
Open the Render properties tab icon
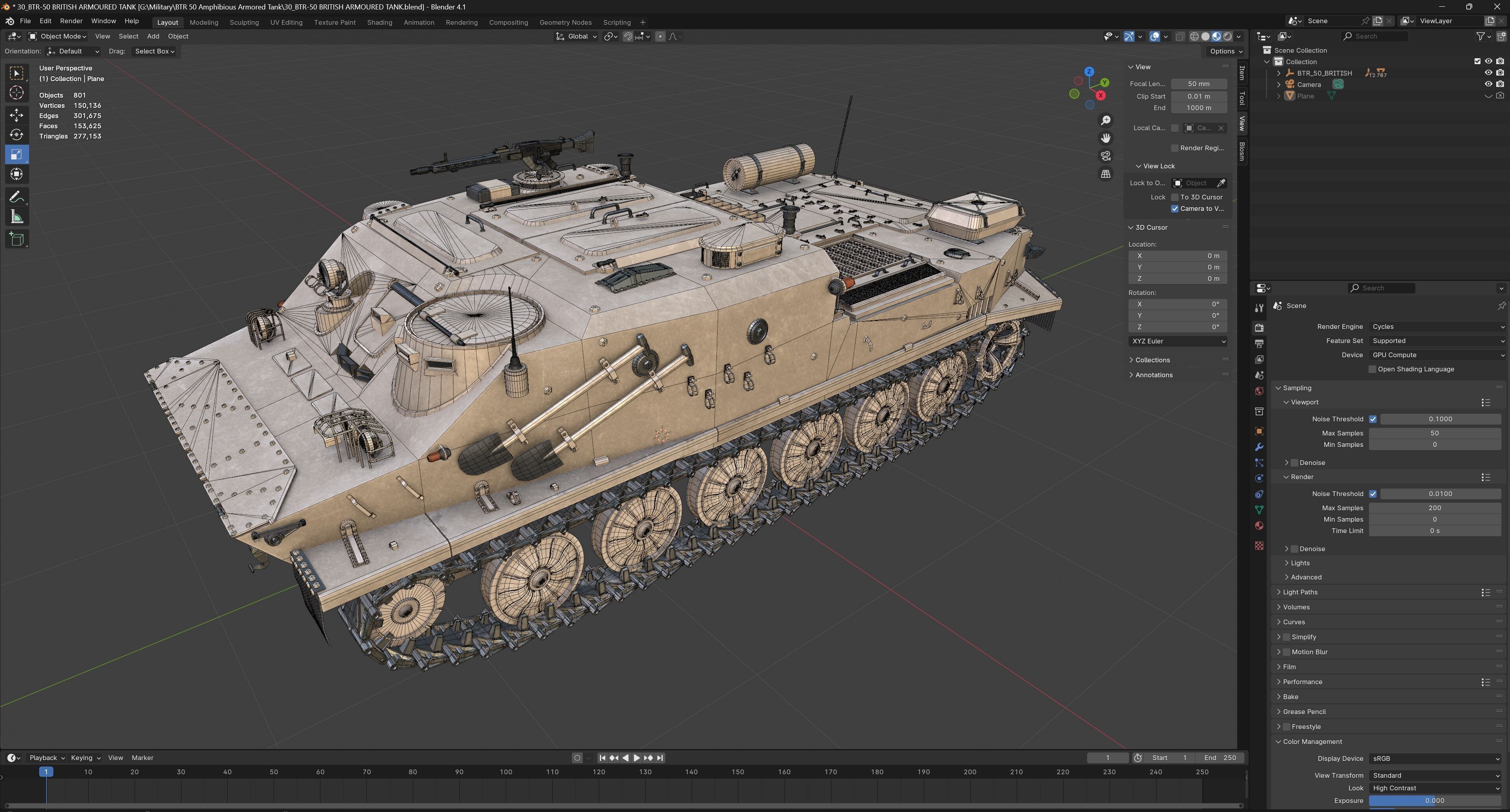coord(1259,327)
